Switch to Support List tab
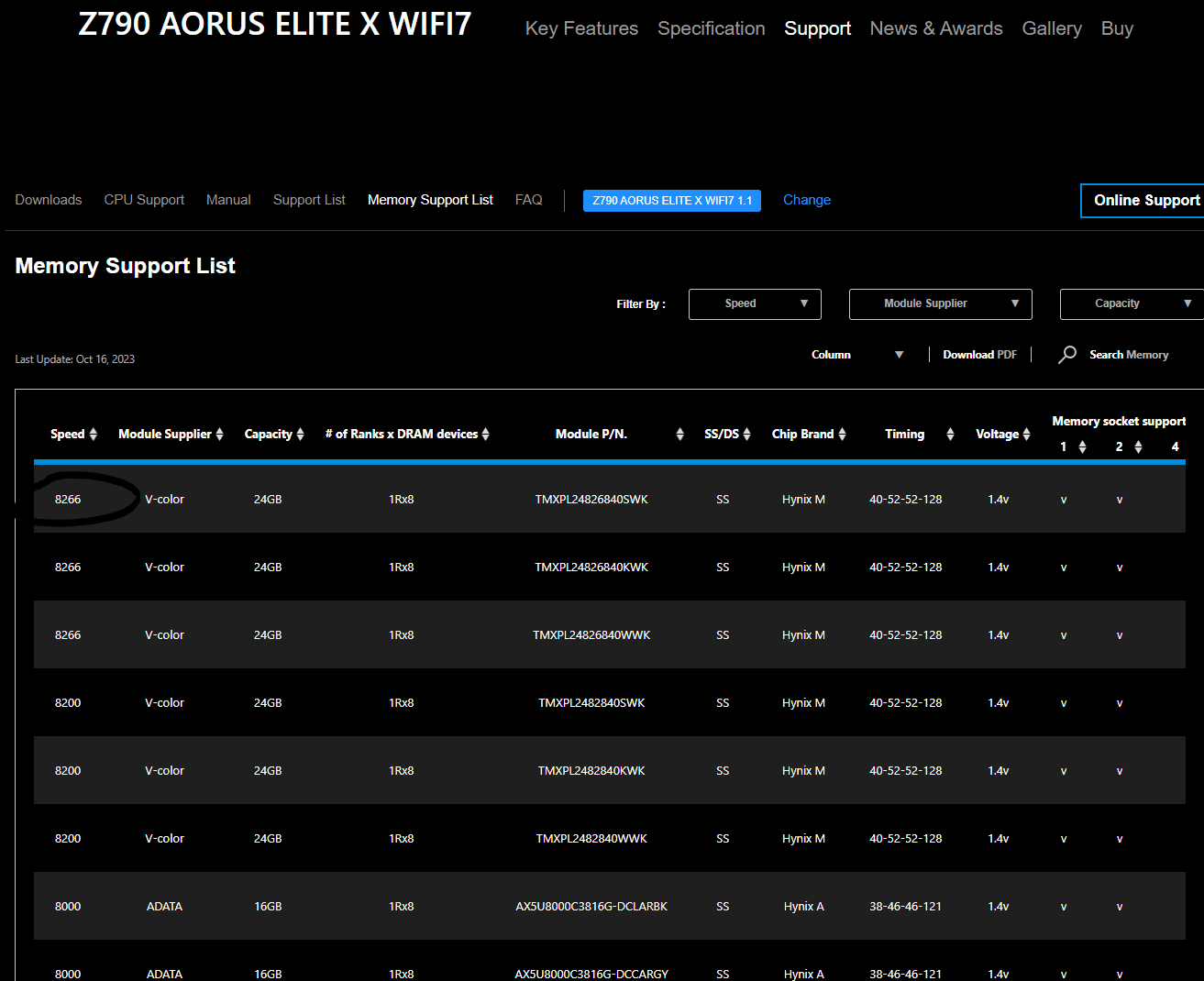 pos(309,200)
